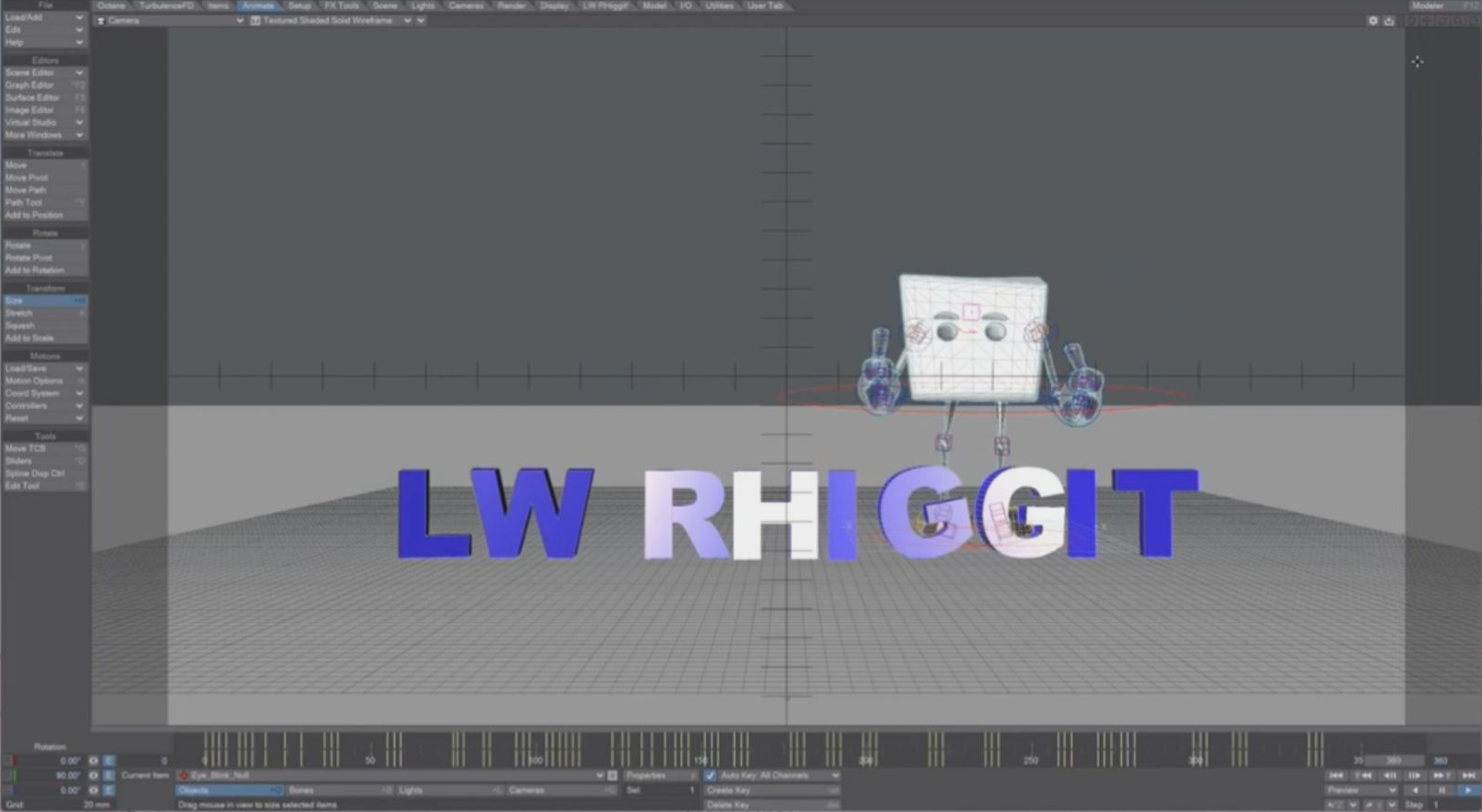Switch item selection mode to Cameras
The height and width of the screenshot is (812, 1482).
pos(560,791)
